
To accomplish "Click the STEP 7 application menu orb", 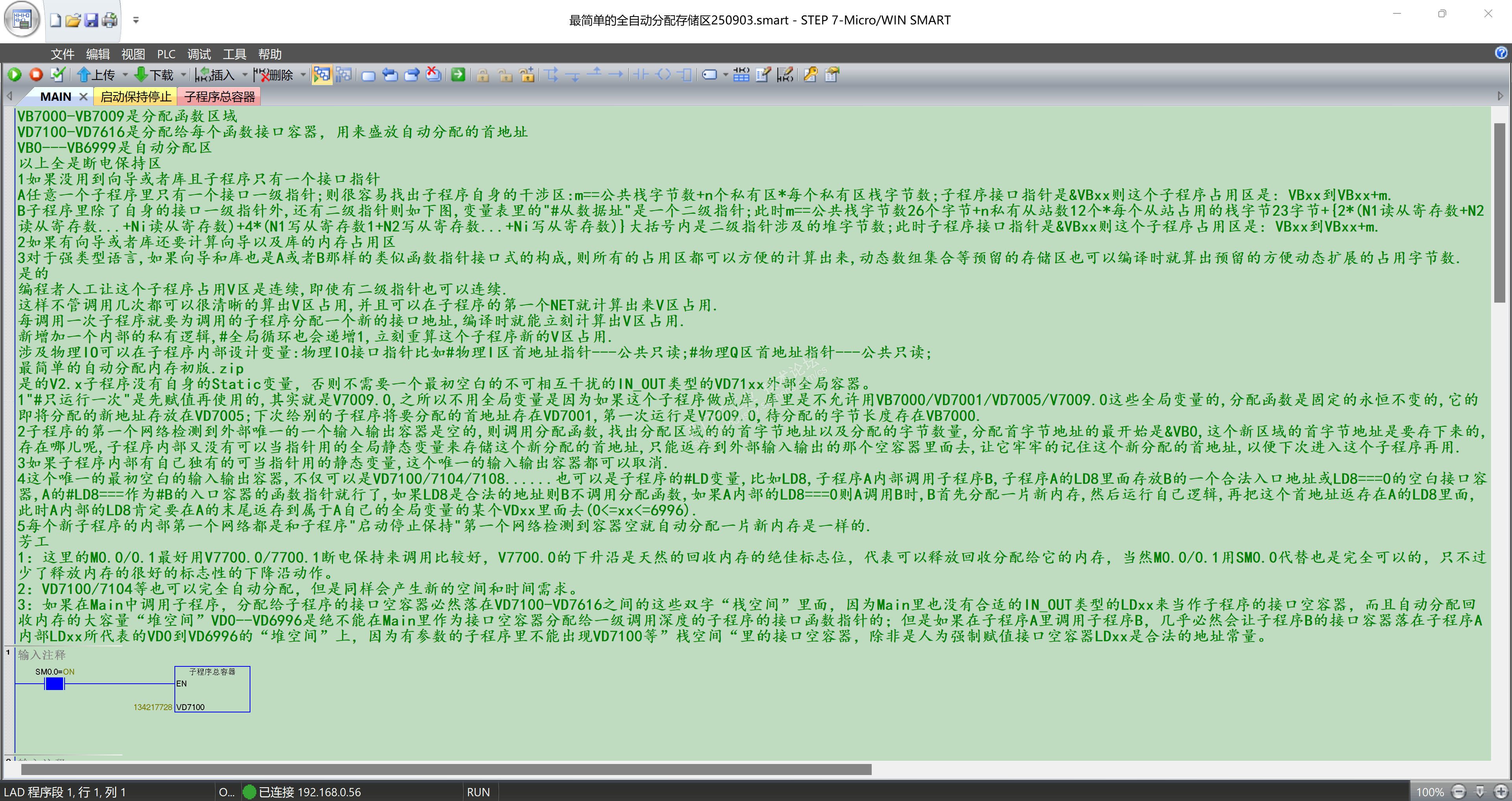I will 22,19.
